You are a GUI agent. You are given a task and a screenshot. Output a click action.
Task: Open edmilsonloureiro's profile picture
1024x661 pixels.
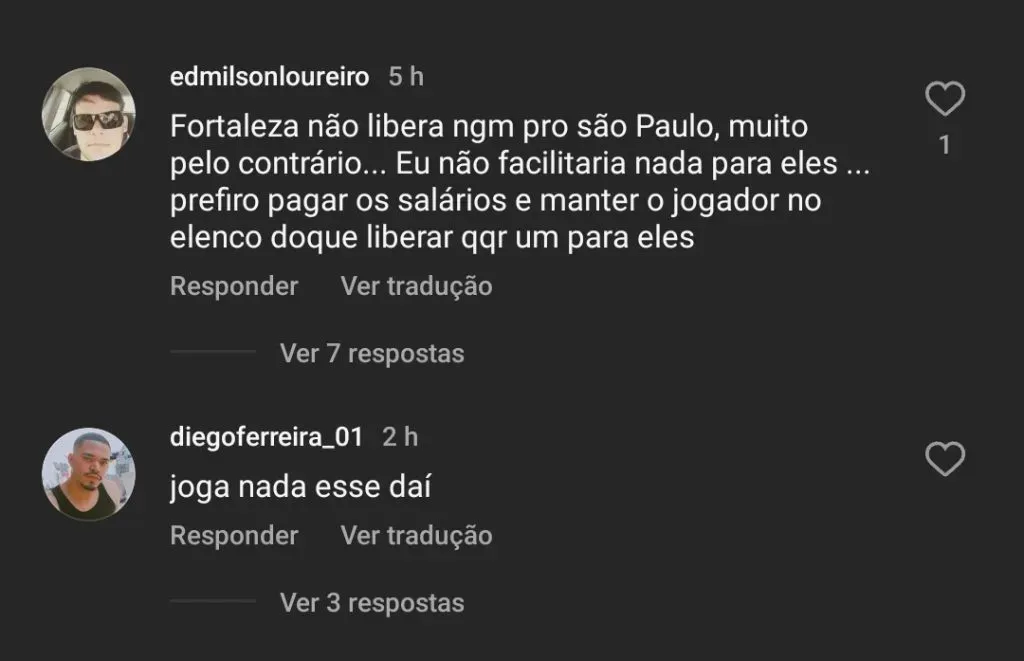pyautogui.click(x=89, y=114)
